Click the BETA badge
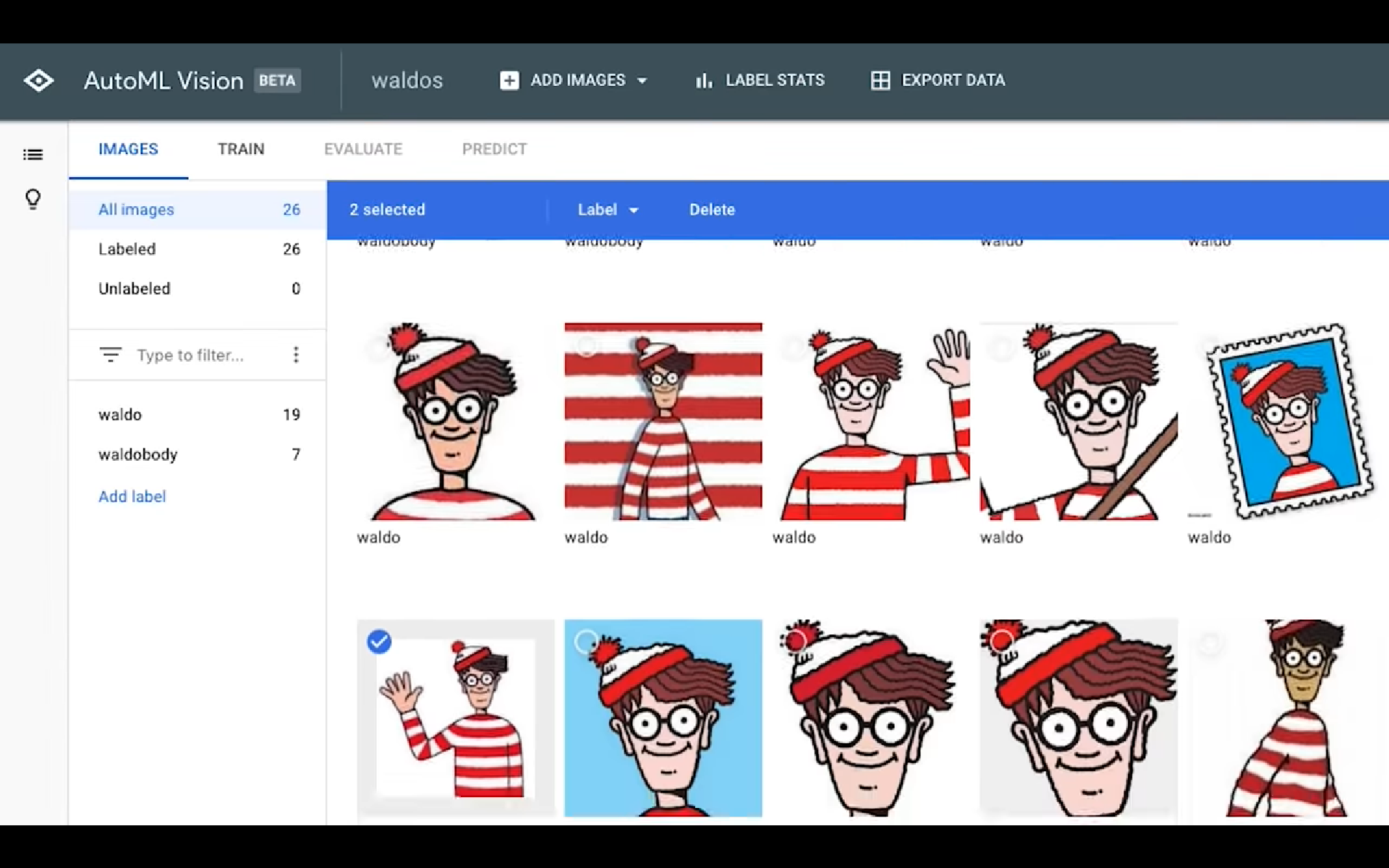The height and width of the screenshot is (868, 1389). pos(277,80)
